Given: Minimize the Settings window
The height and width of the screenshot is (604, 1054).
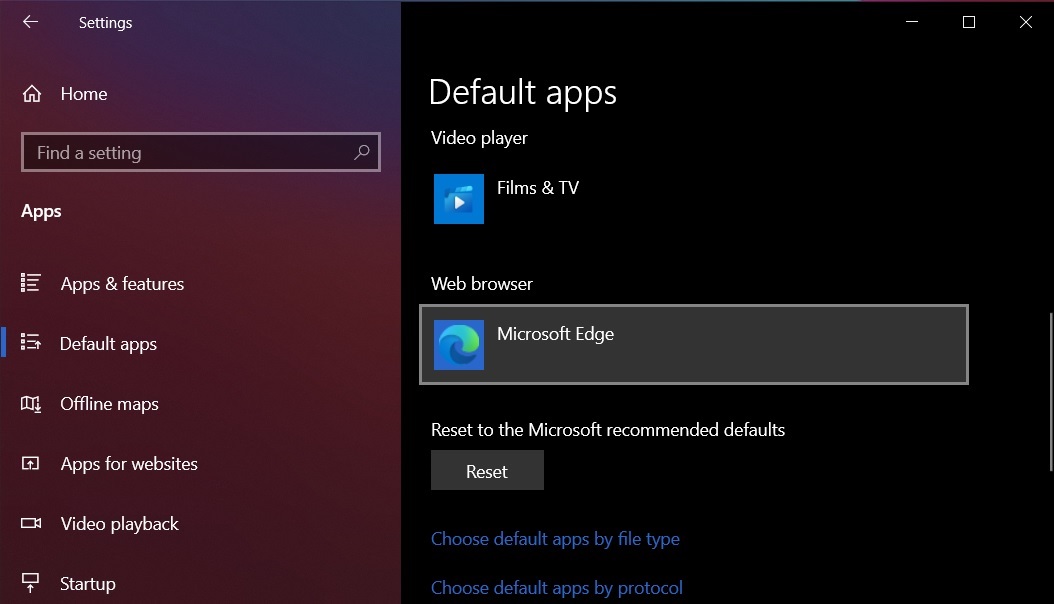Looking at the screenshot, I should 911,22.
